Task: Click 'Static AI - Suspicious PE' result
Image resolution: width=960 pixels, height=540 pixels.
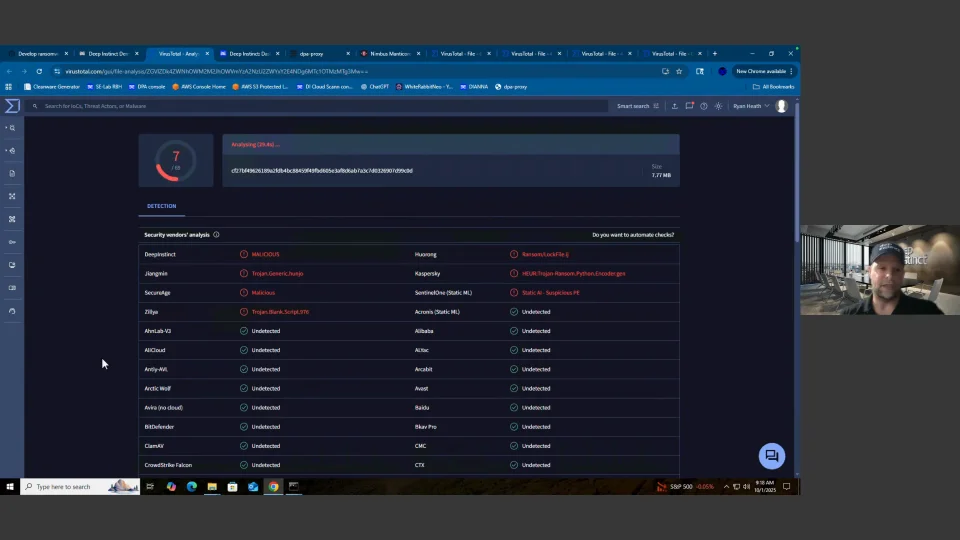Action: point(550,293)
